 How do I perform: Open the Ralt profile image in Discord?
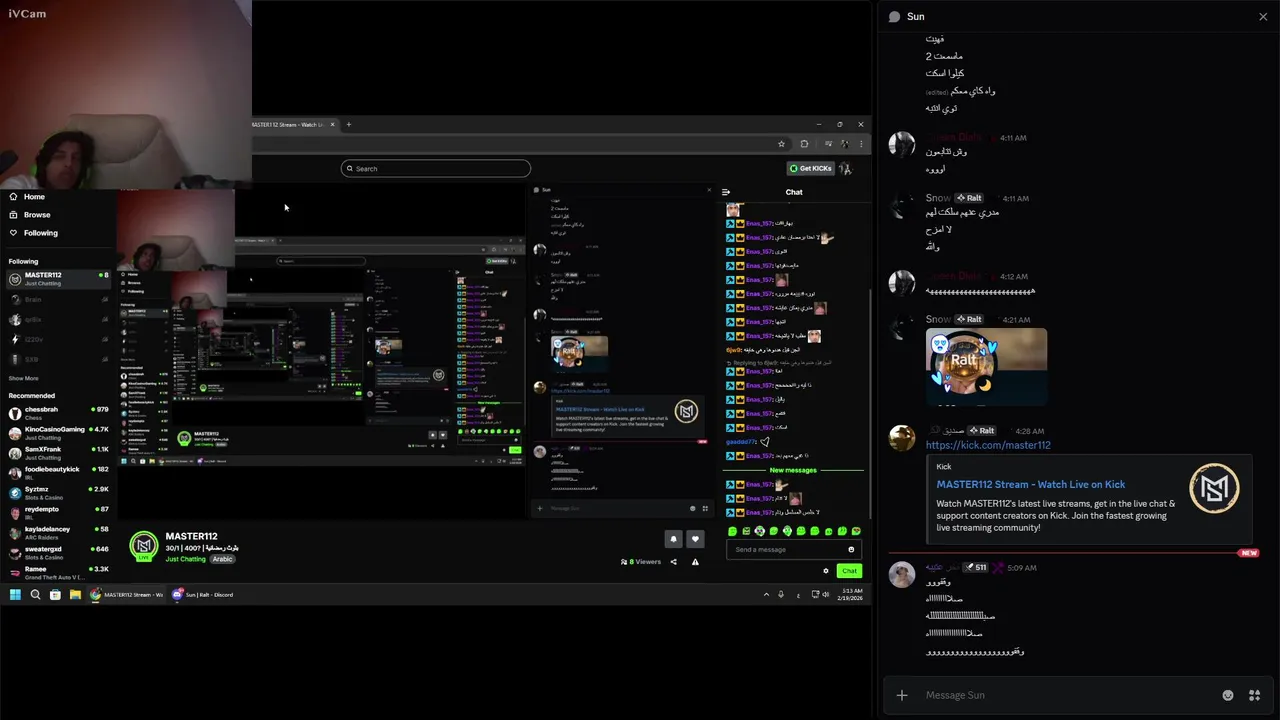click(986, 366)
